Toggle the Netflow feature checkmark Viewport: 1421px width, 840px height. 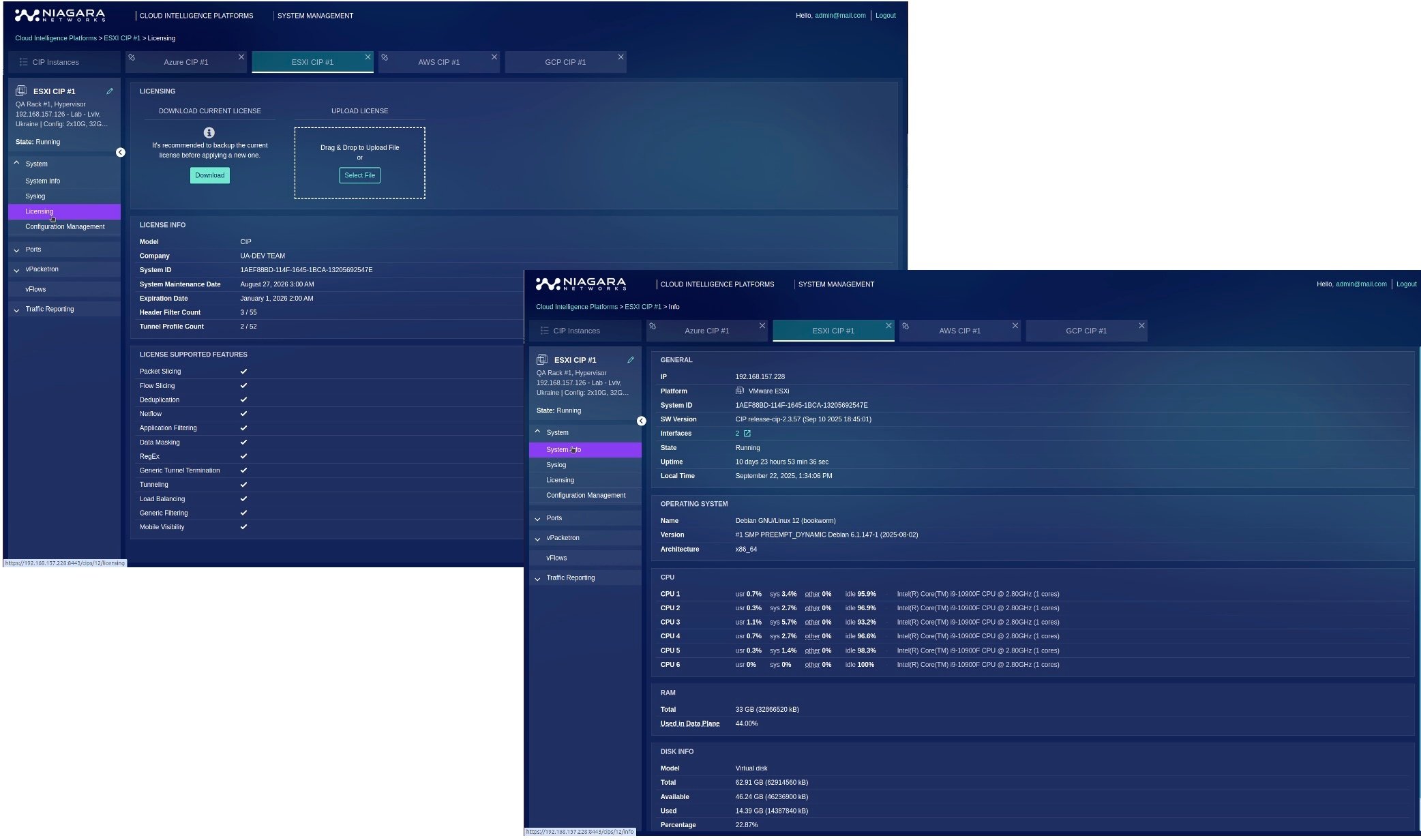pos(243,414)
